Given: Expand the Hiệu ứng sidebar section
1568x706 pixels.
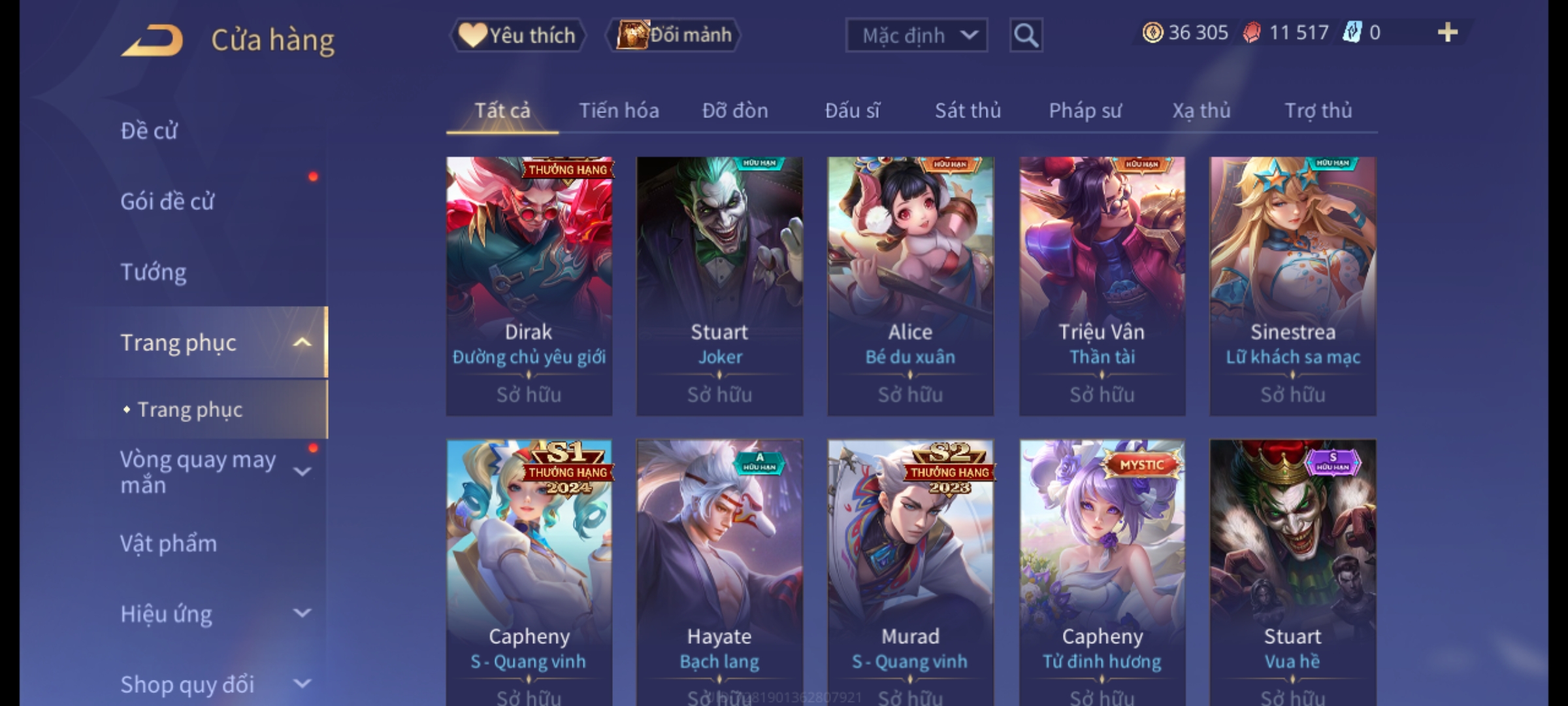Looking at the screenshot, I should point(302,613).
